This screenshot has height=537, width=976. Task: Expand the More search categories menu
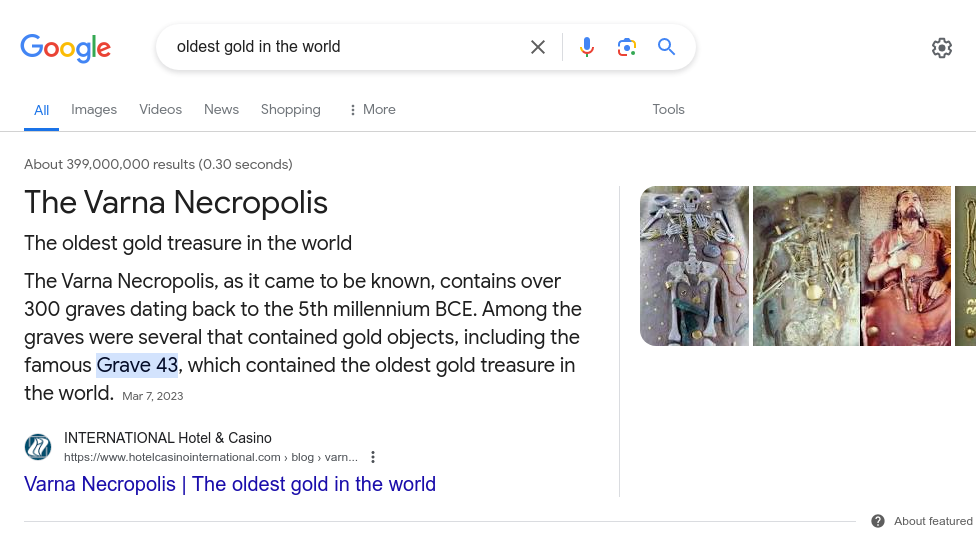(x=372, y=110)
